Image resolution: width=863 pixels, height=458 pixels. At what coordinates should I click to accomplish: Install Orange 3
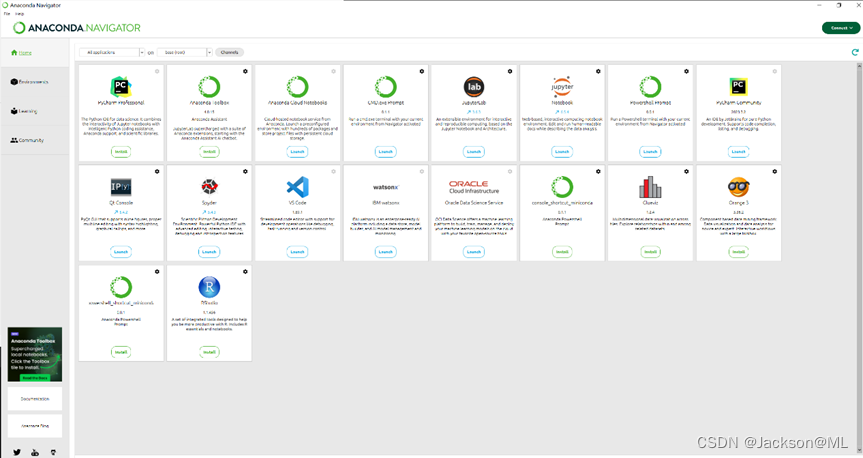[x=739, y=252]
